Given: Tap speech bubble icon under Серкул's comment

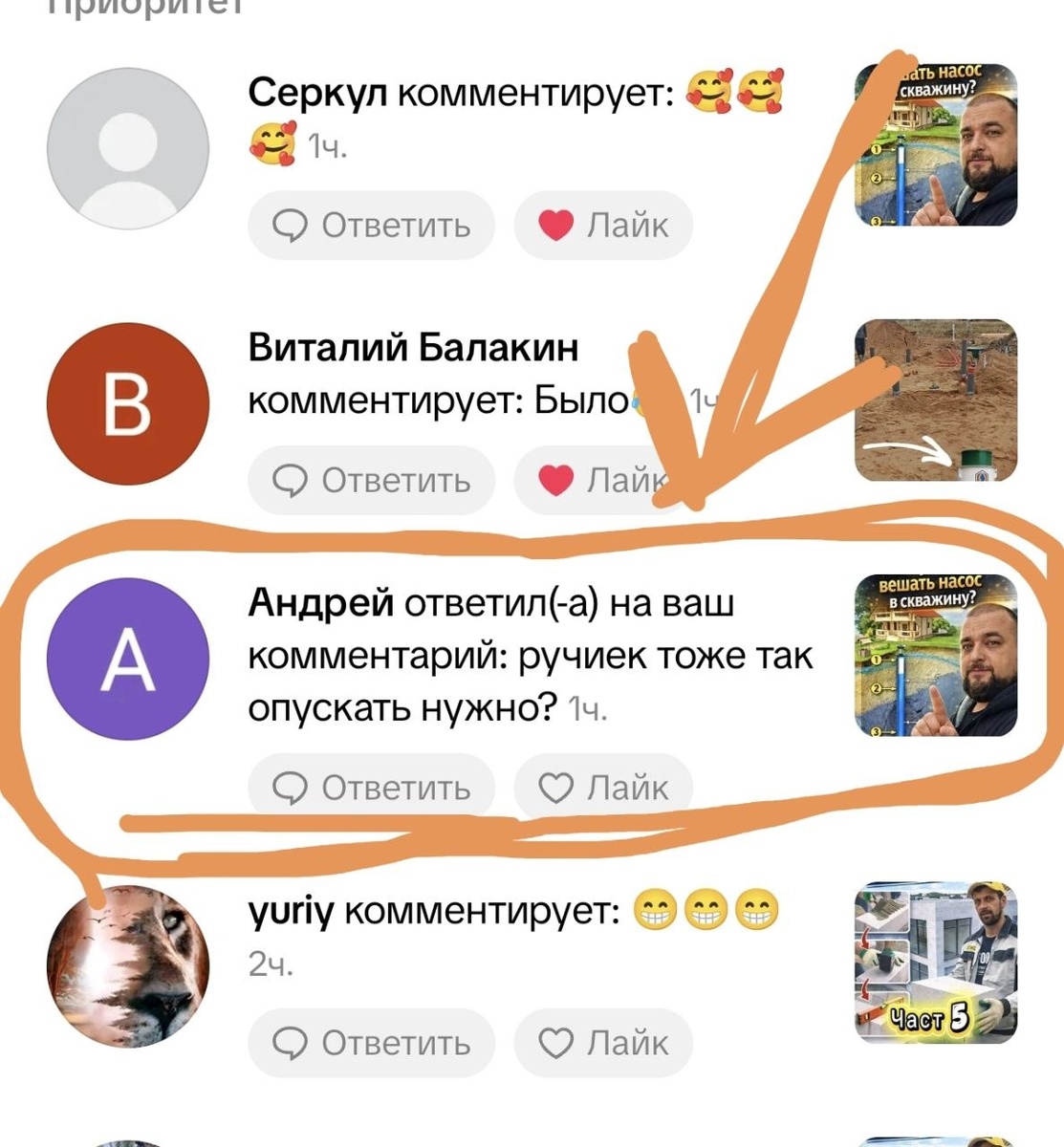Looking at the screenshot, I should [x=290, y=226].
